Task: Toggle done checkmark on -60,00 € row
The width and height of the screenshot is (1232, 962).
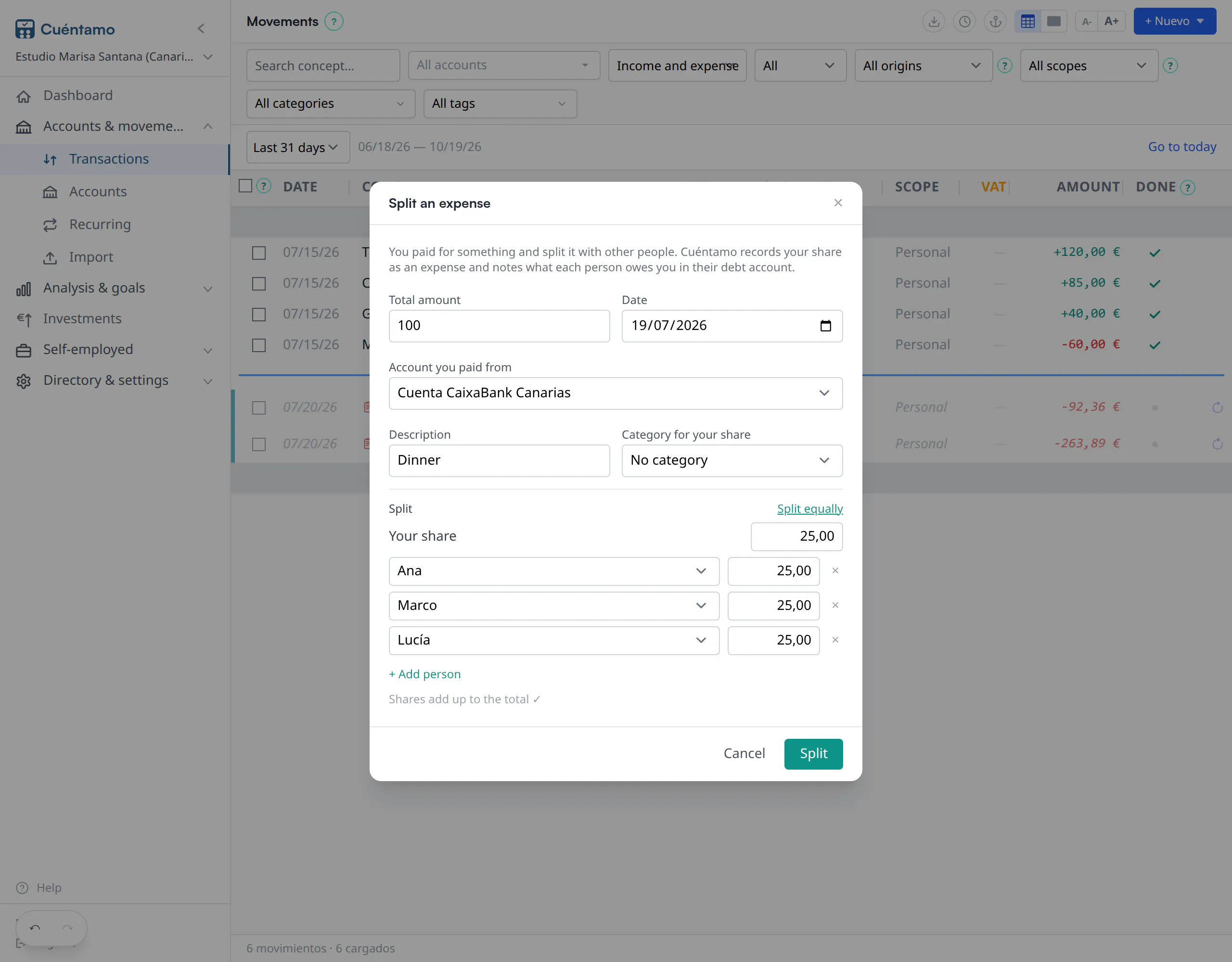Action: [1155, 345]
